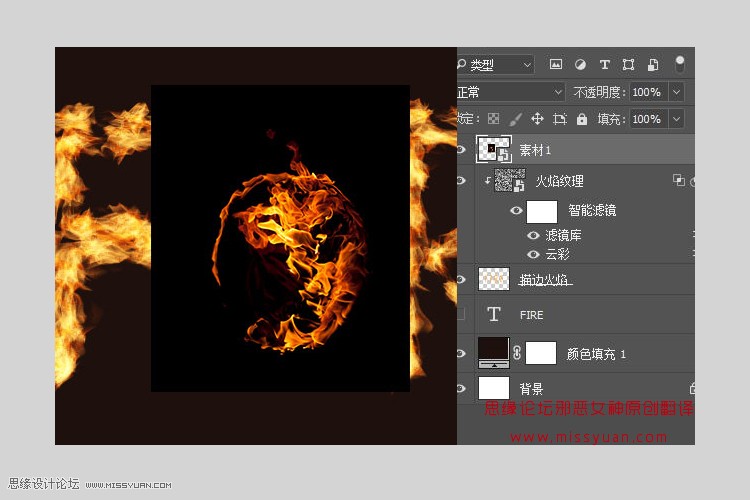Click the 不透明度 100% value field
The height and width of the screenshot is (500, 750).
pos(648,92)
